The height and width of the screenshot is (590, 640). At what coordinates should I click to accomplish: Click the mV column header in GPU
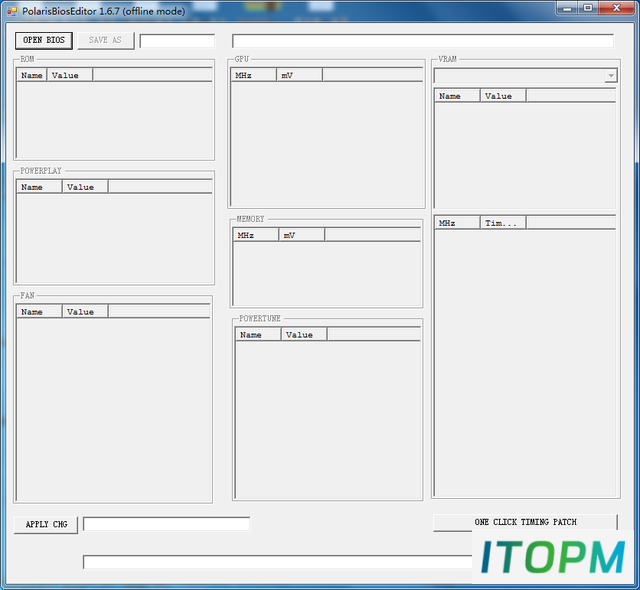(x=300, y=75)
